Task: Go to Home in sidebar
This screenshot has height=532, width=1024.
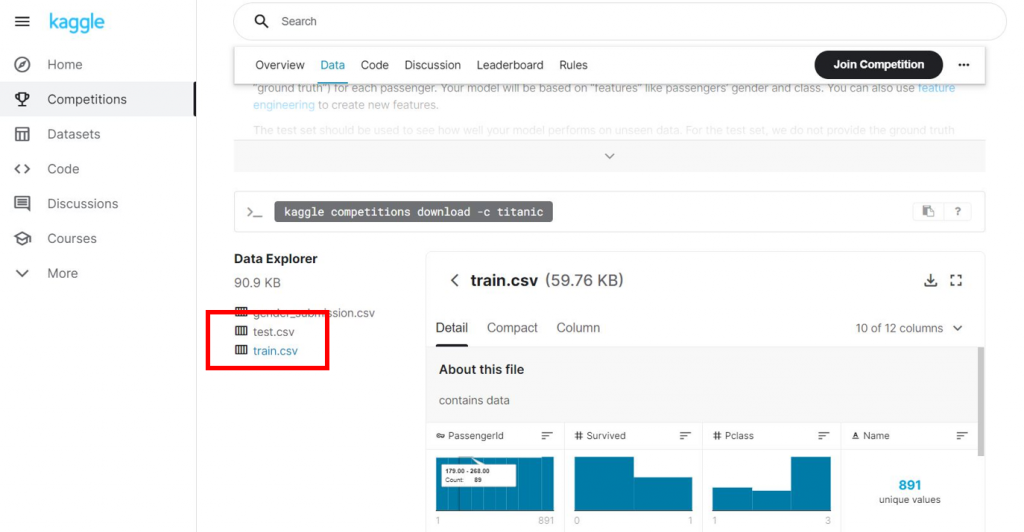Action: tap(65, 65)
